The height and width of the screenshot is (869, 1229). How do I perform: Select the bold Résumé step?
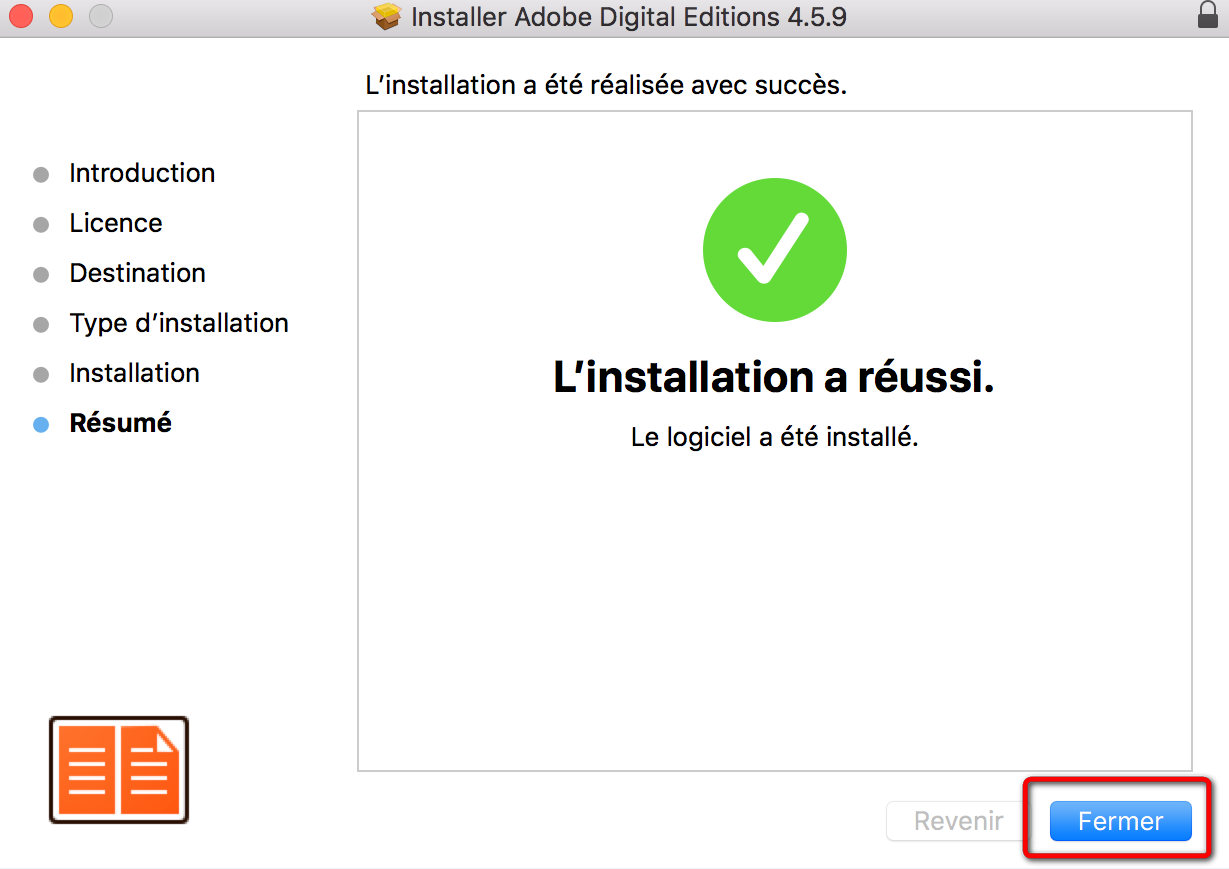(x=120, y=423)
